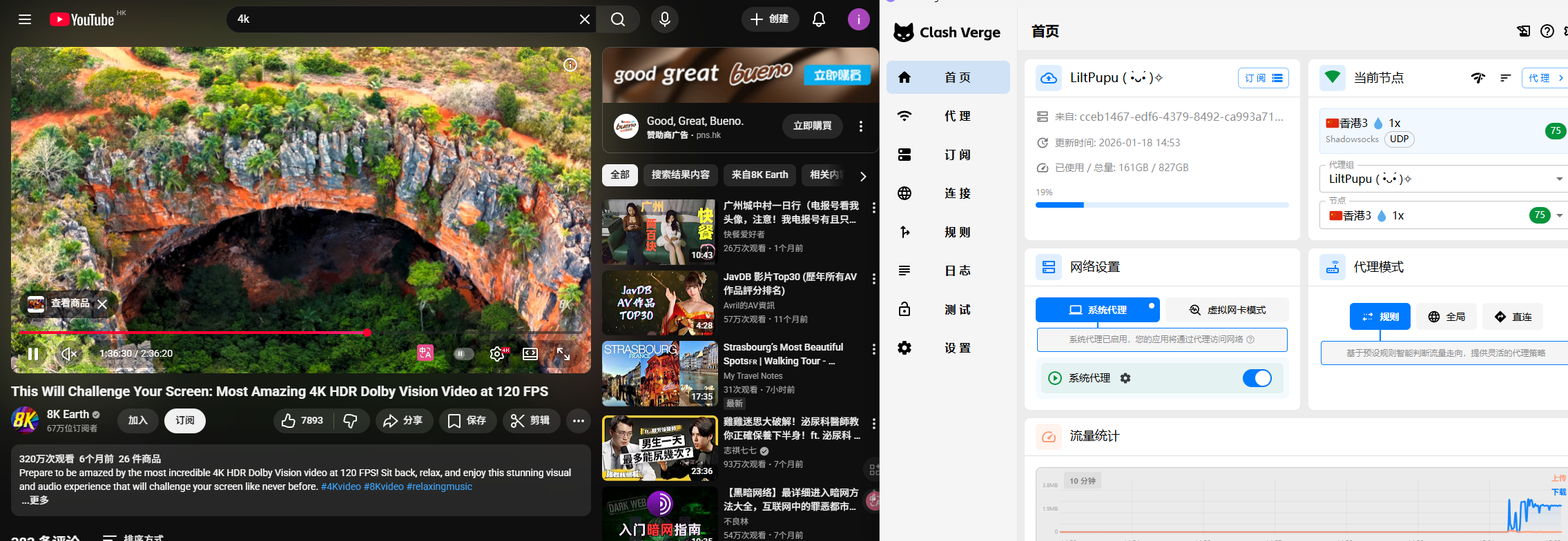The height and width of the screenshot is (541, 1568).
Task: Open YouTube notifications bell
Action: pos(818,19)
